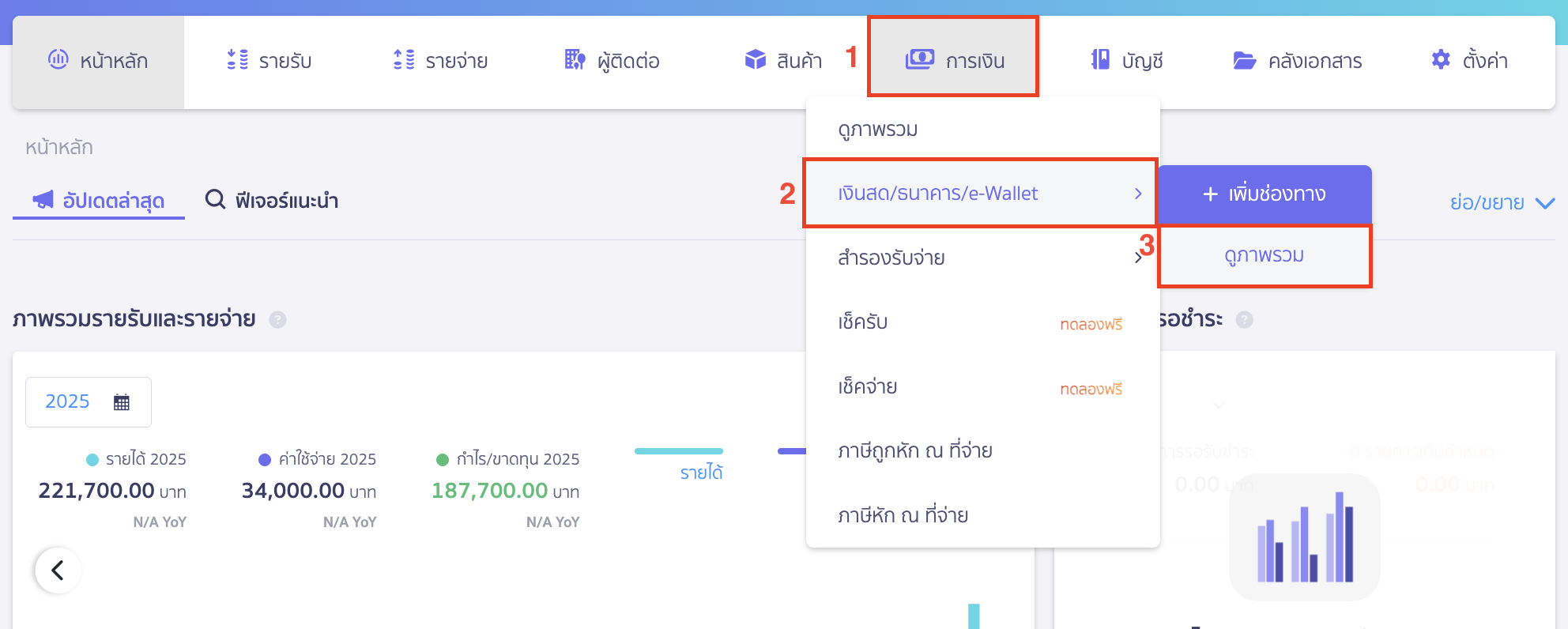Expand submenu chevron on เงินสด/ธนาคาร/e-Wallet
Viewport: 1568px width, 629px height.
point(1138,194)
